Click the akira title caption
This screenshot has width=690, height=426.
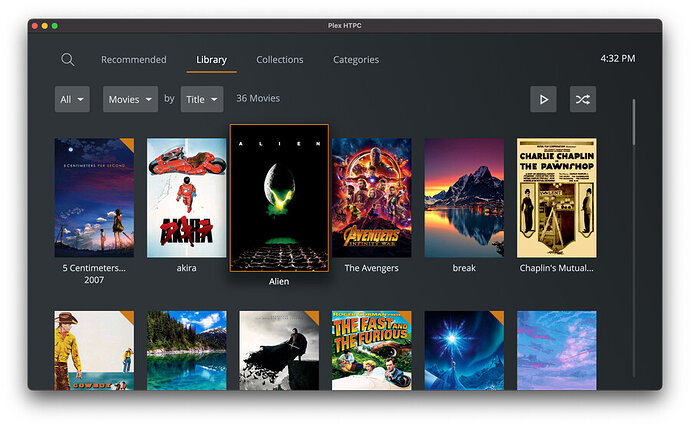point(187,268)
